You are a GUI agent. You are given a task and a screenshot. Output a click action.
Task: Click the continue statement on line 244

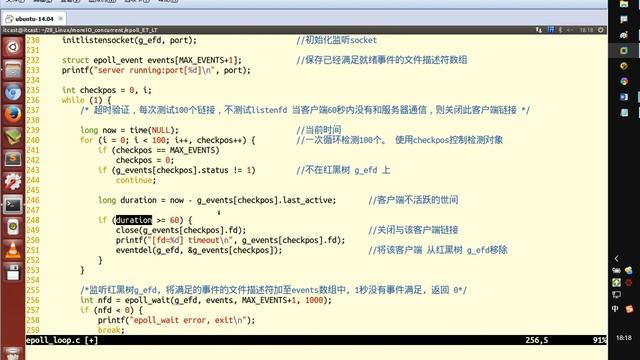pyautogui.click(x=136, y=180)
